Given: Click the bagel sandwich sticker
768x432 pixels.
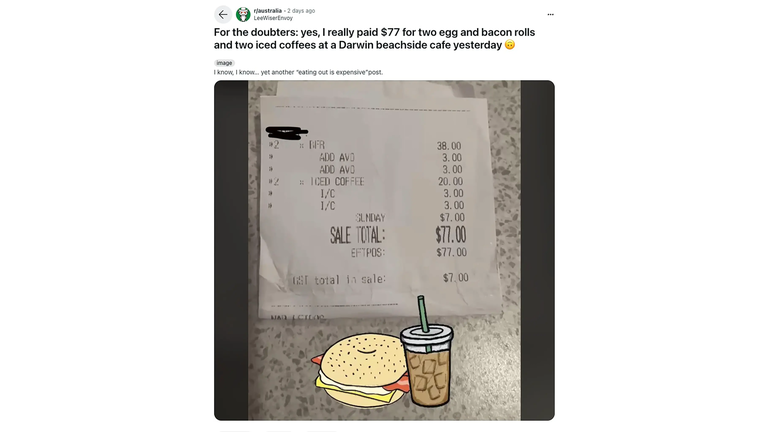Looking at the screenshot, I should tap(360, 371).
